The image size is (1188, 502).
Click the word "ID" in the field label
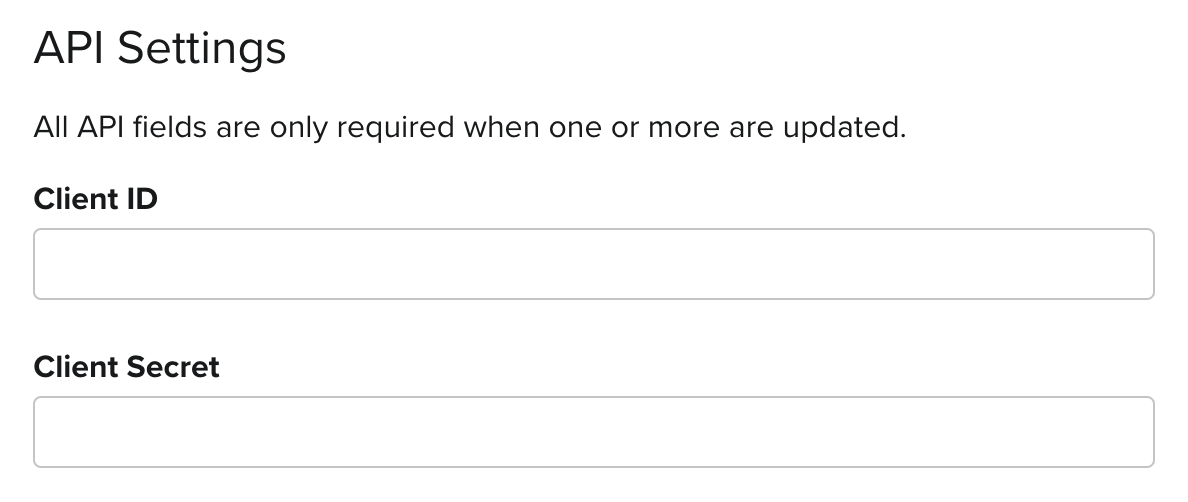[x=142, y=199]
